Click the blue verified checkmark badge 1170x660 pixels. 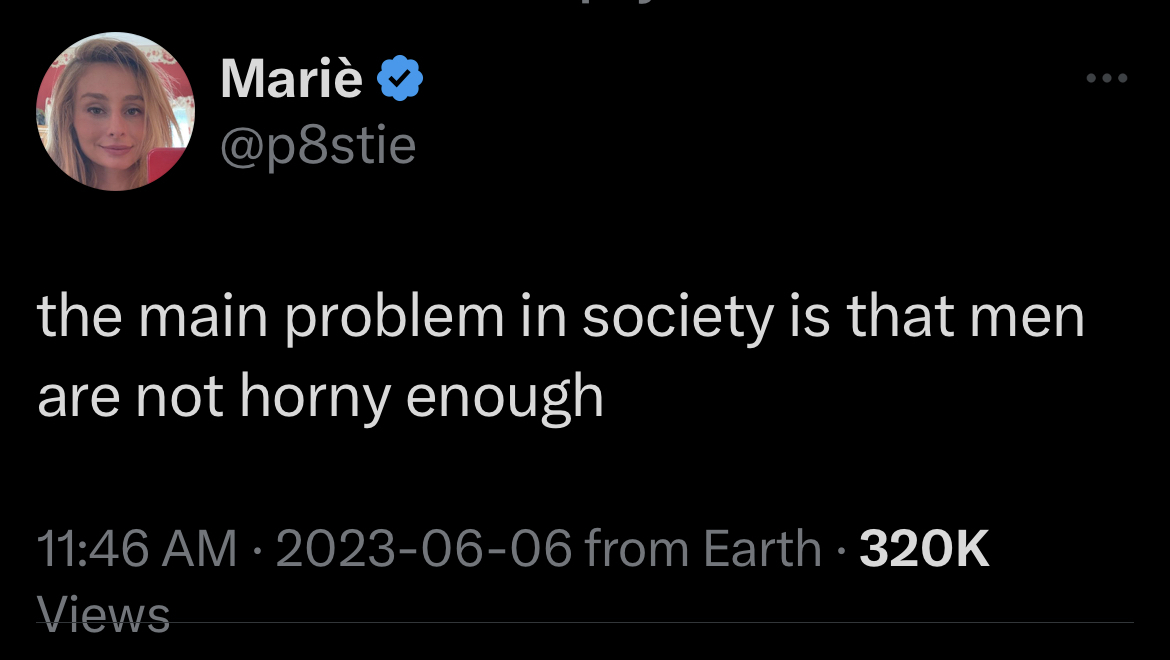pyautogui.click(x=400, y=80)
